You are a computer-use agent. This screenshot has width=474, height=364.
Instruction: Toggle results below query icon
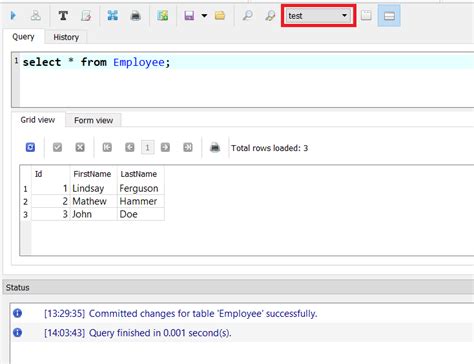coord(389,16)
